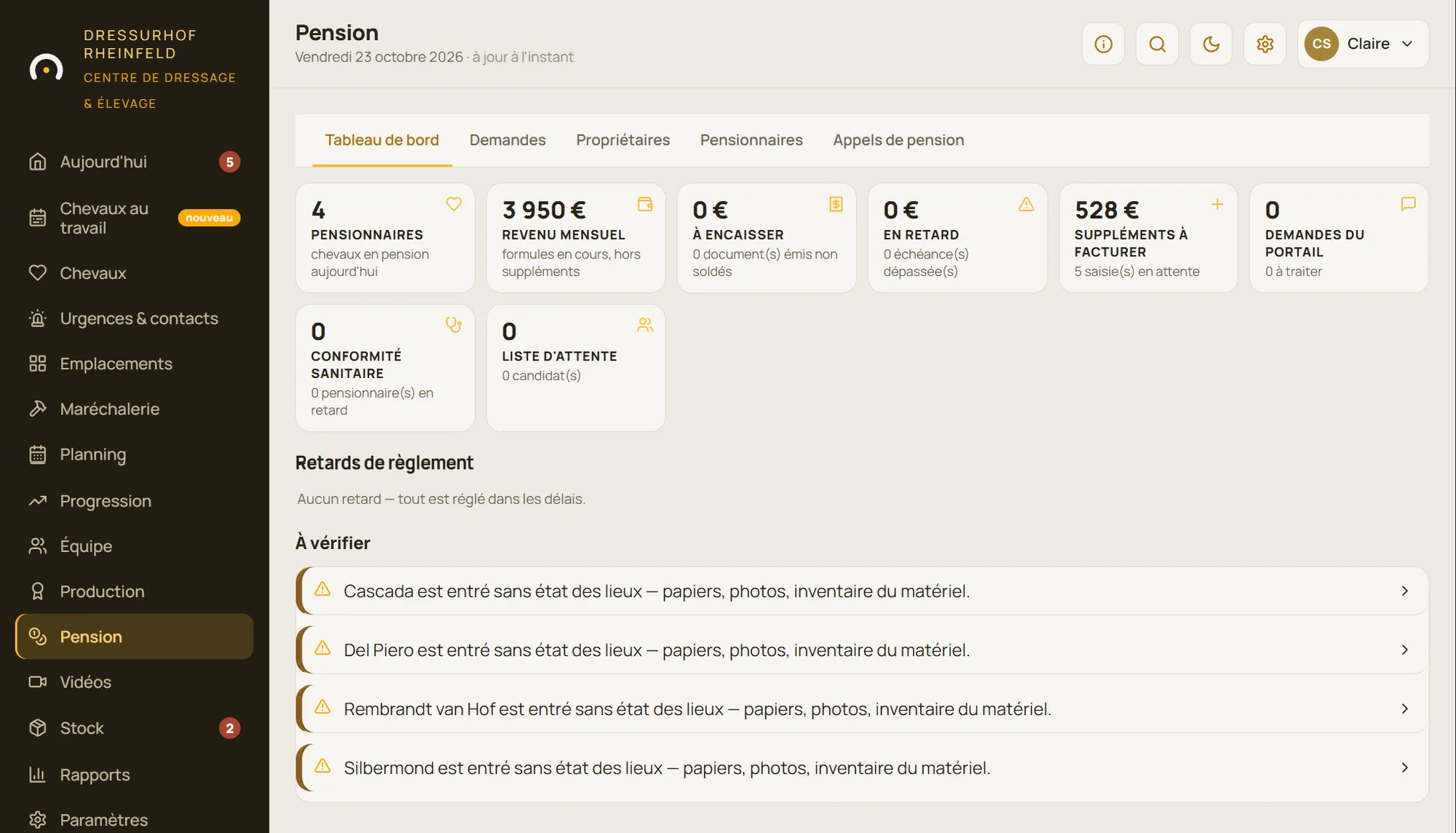Screen dimensions: 1456x833
Task: Go to Chevaux au travail
Action: [x=134, y=218]
